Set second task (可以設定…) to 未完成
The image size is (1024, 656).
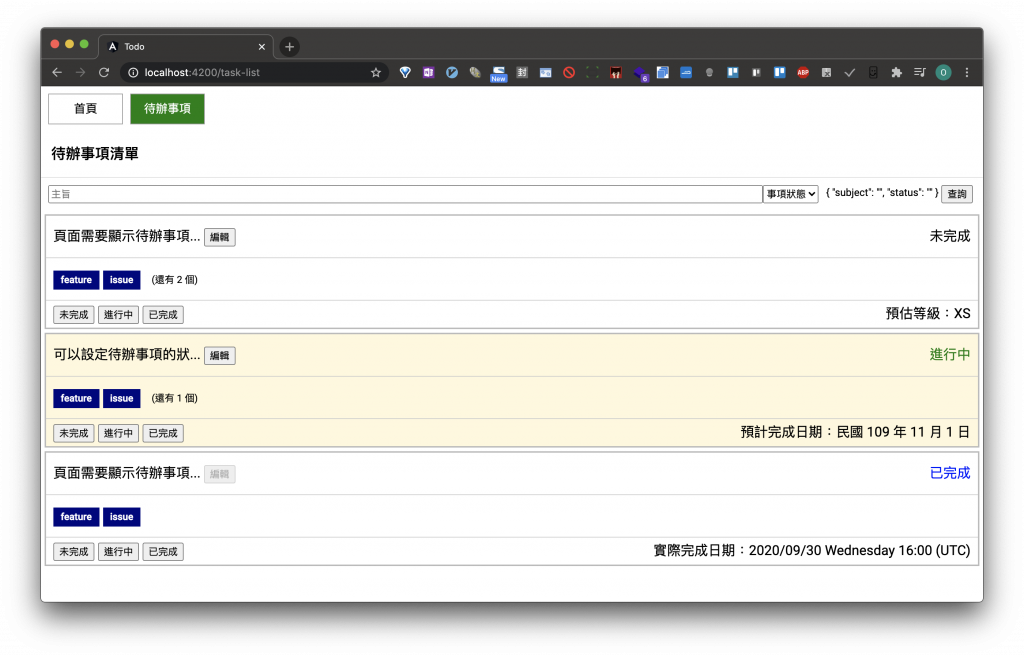point(74,433)
